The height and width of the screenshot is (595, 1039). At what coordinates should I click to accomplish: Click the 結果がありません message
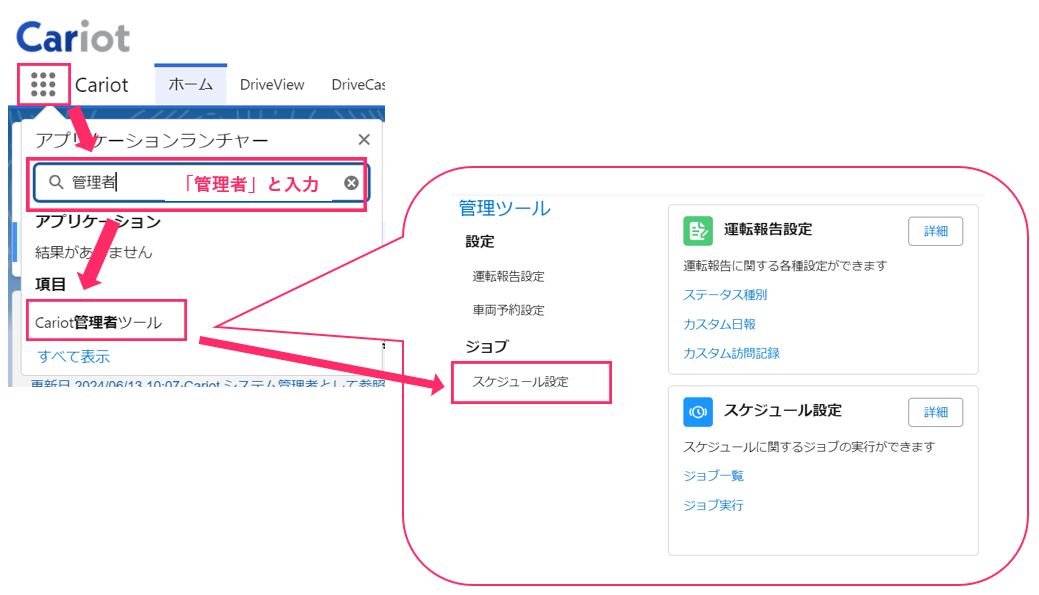93,252
